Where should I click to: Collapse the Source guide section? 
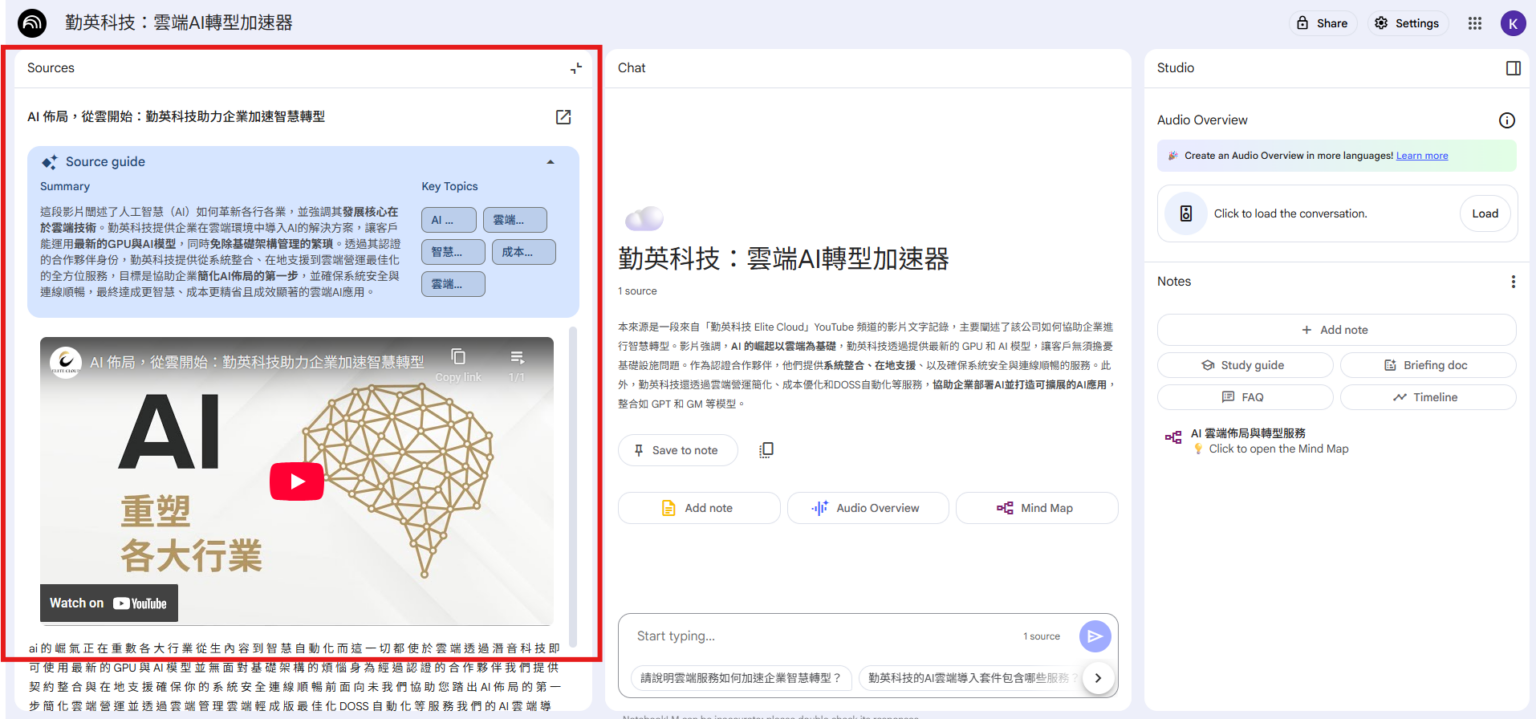(x=550, y=162)
